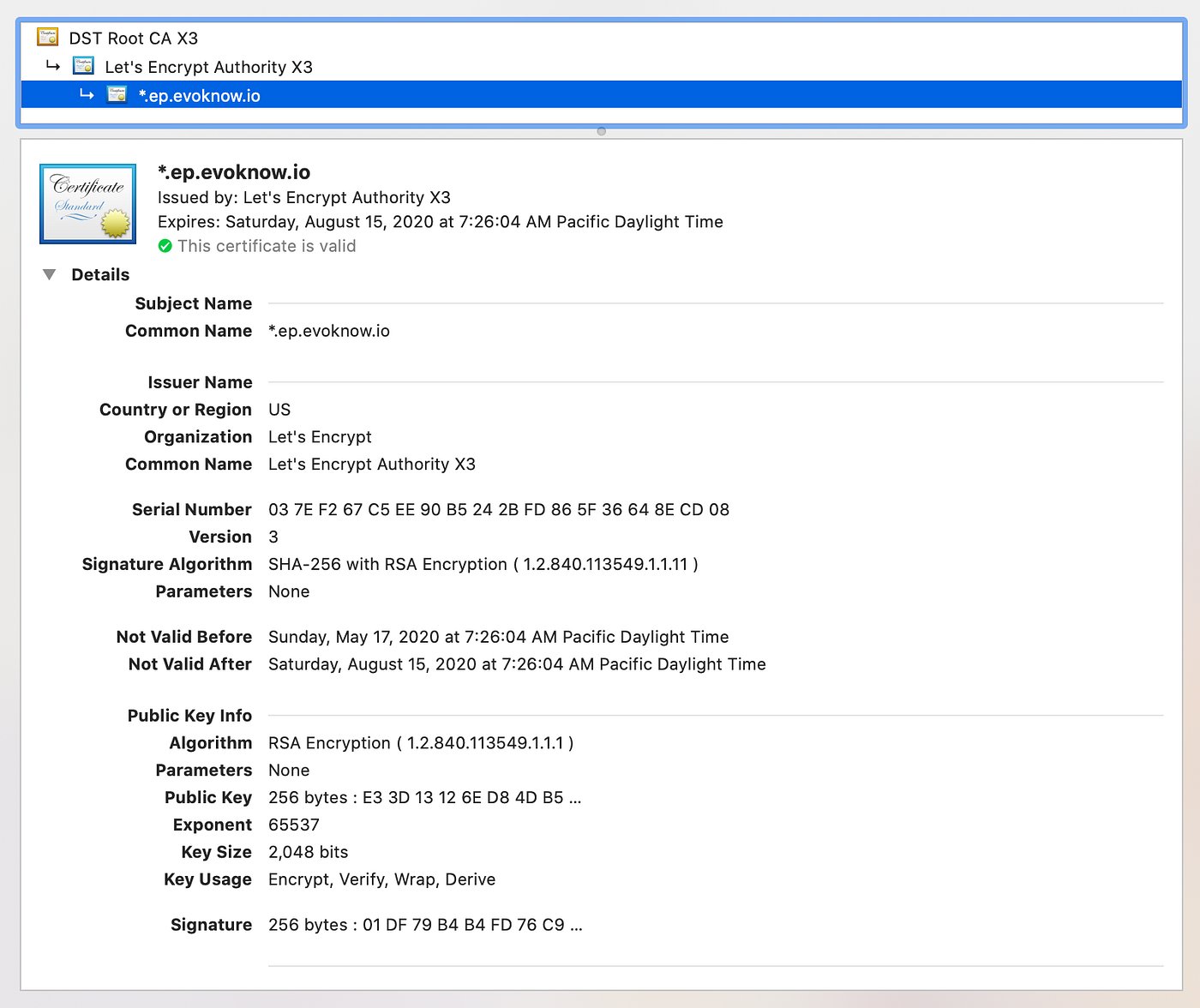
Task: Click the Let's Encrypt Authority X3 certificate icon
Action: click(83, 66)
